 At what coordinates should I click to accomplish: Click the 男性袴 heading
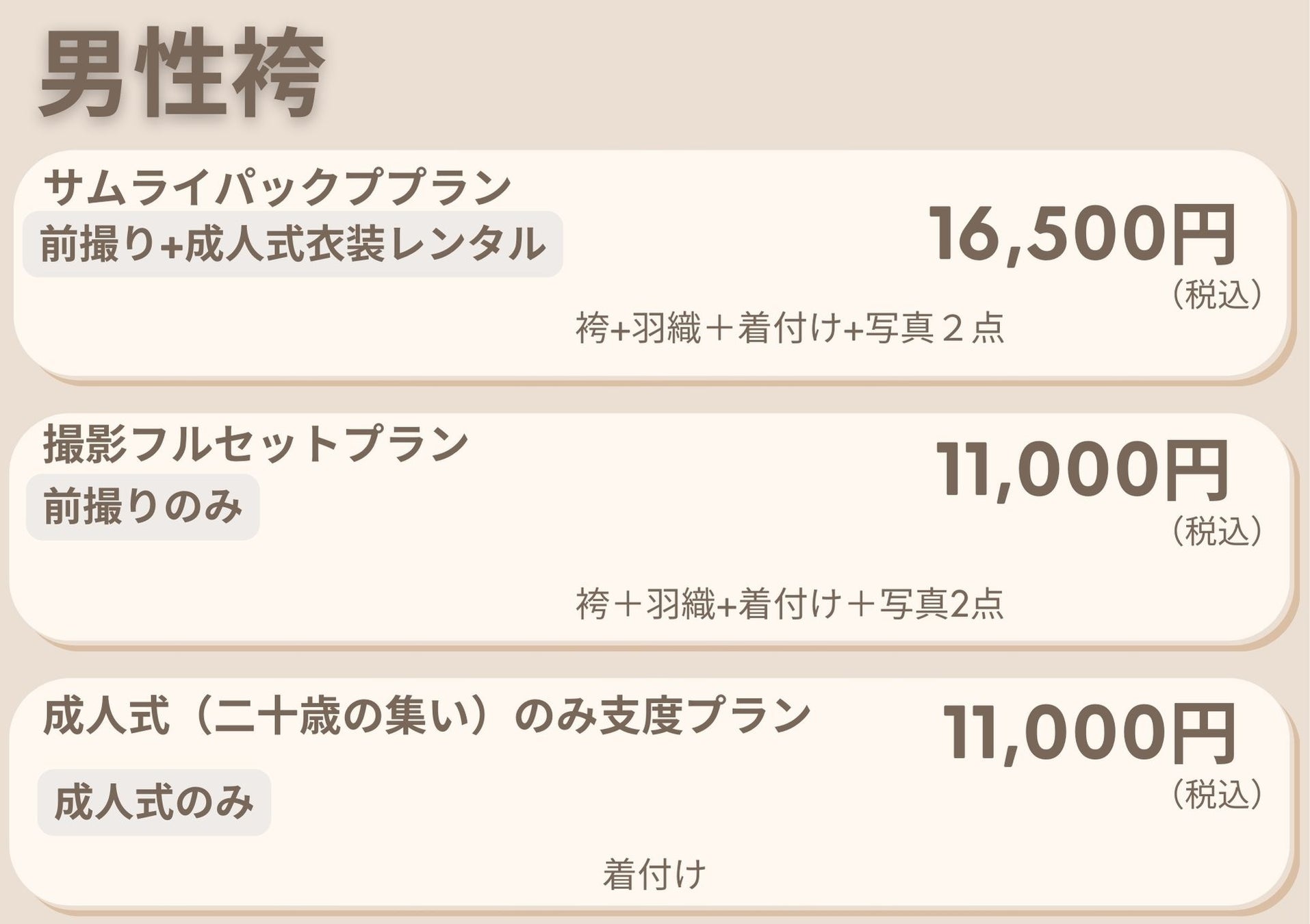(x=181, y=75)
